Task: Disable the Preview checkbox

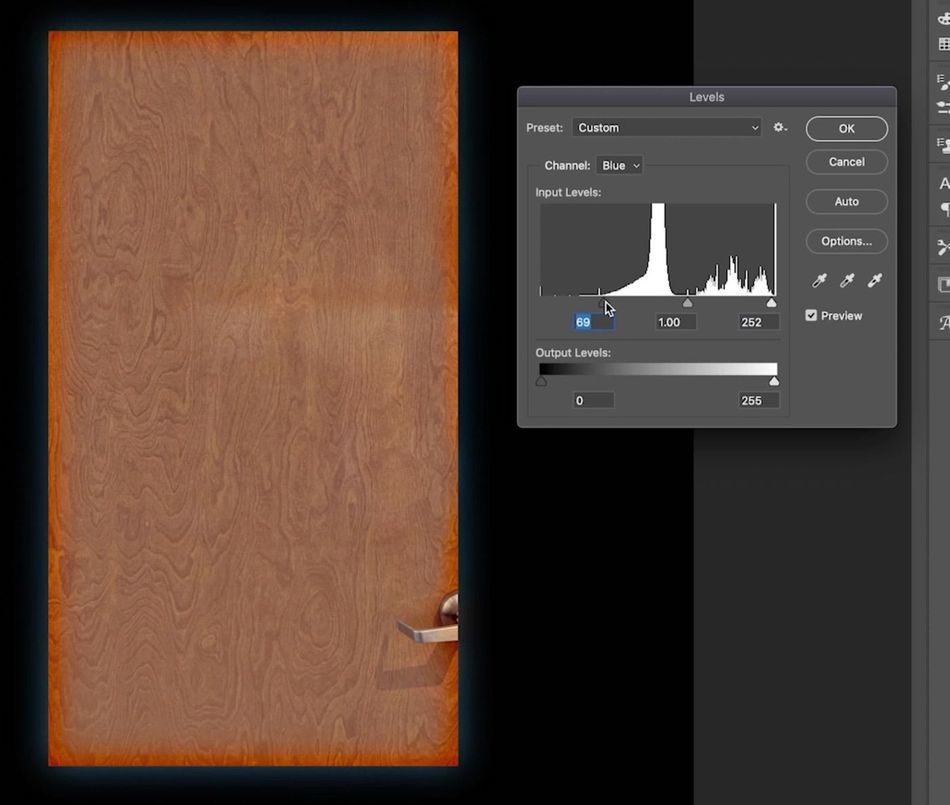Action: 812,315
